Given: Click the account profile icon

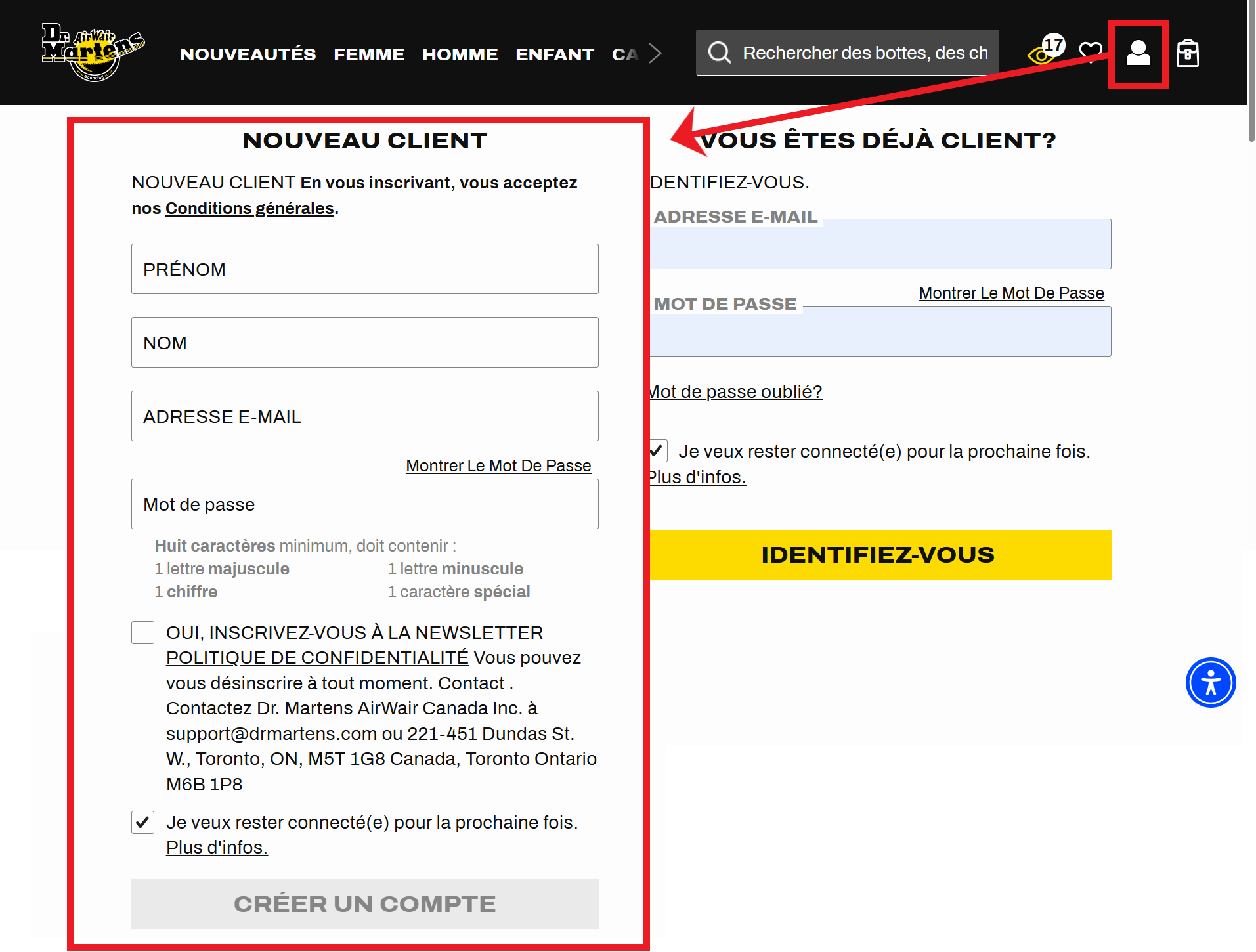Looking at the screenshot, I should coord(1138,54).
